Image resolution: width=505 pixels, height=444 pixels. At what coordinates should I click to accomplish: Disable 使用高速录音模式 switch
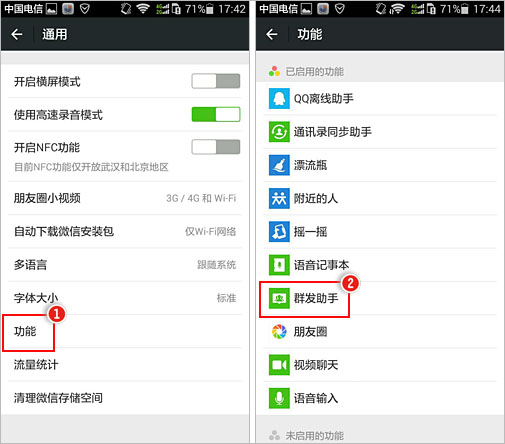(216, 114)
